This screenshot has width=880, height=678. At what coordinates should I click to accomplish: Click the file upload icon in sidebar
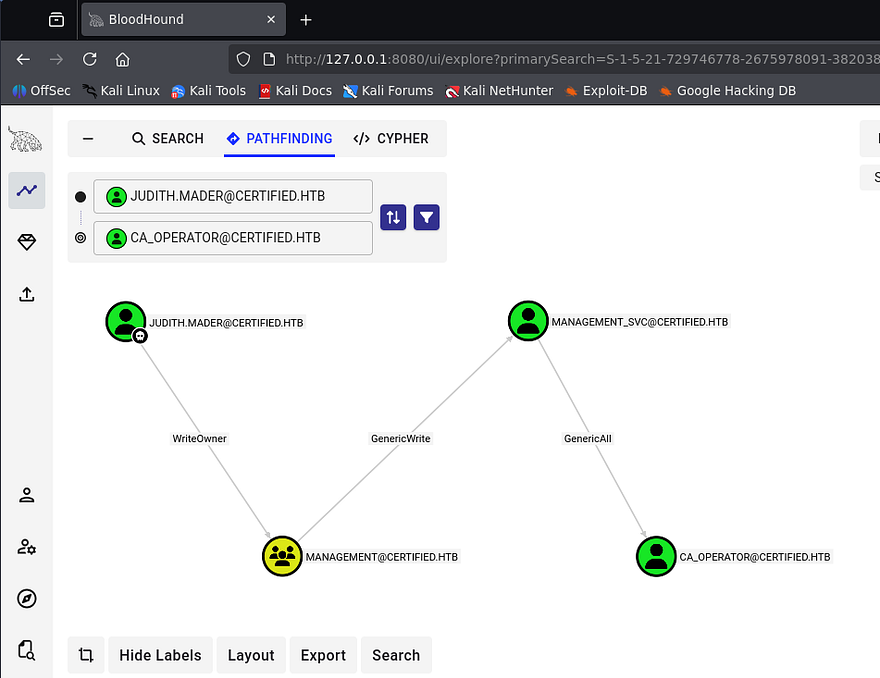click(27, 294)
